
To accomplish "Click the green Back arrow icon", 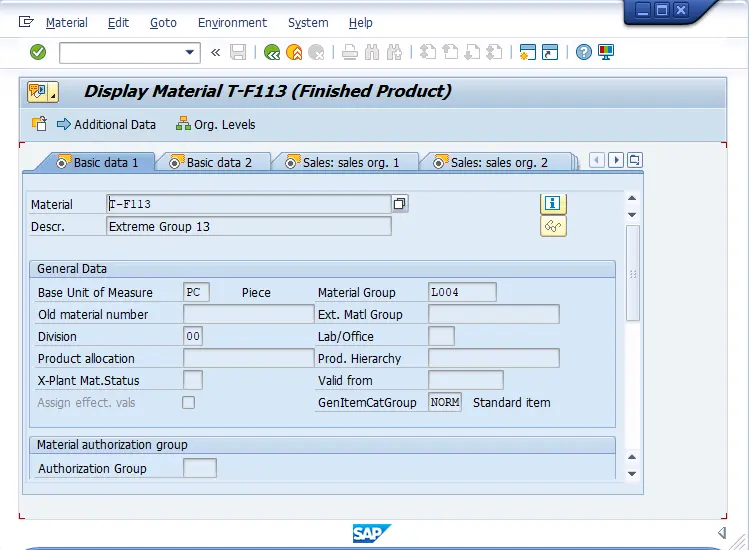I will (x=272, y=52).
